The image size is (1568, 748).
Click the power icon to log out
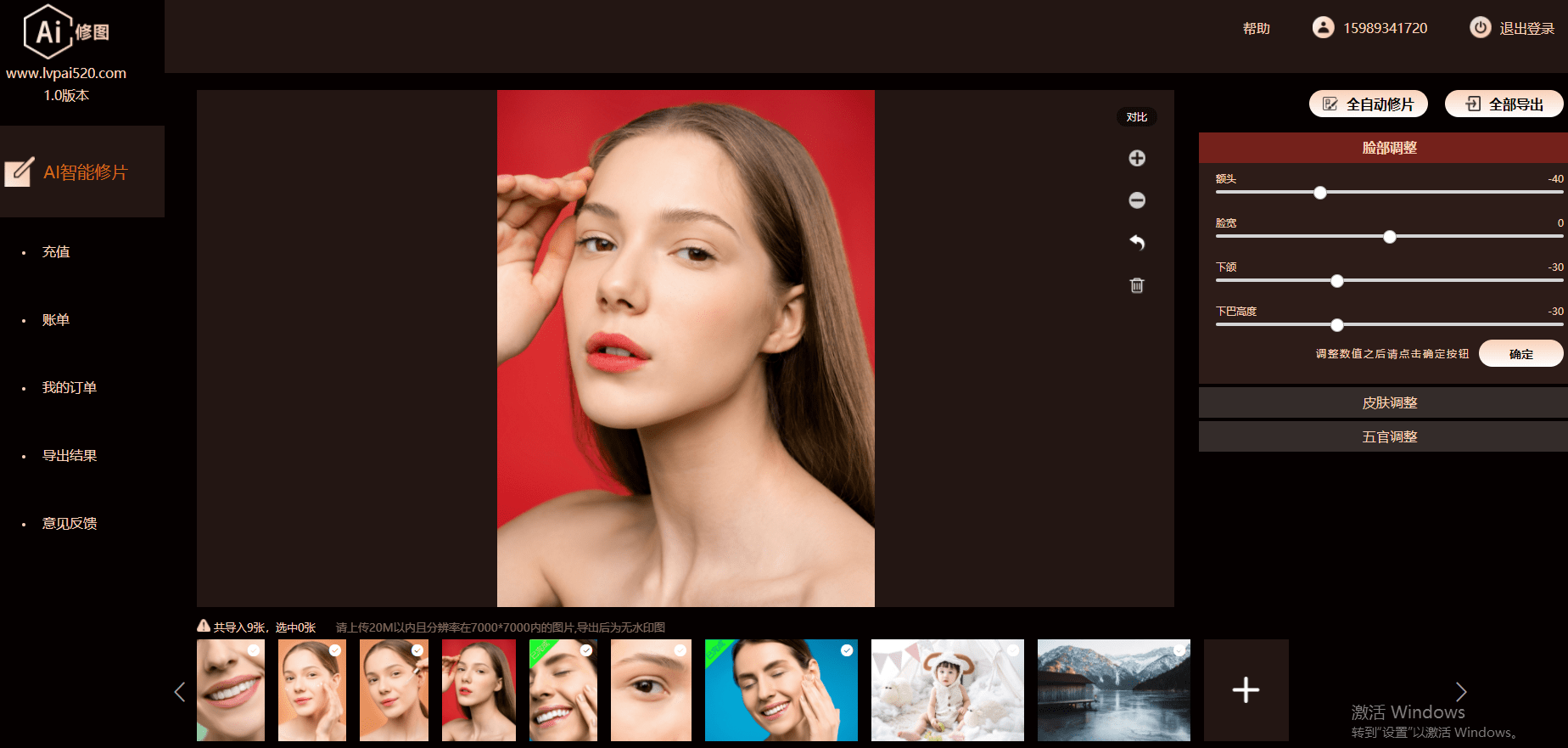click(1480, 28)
